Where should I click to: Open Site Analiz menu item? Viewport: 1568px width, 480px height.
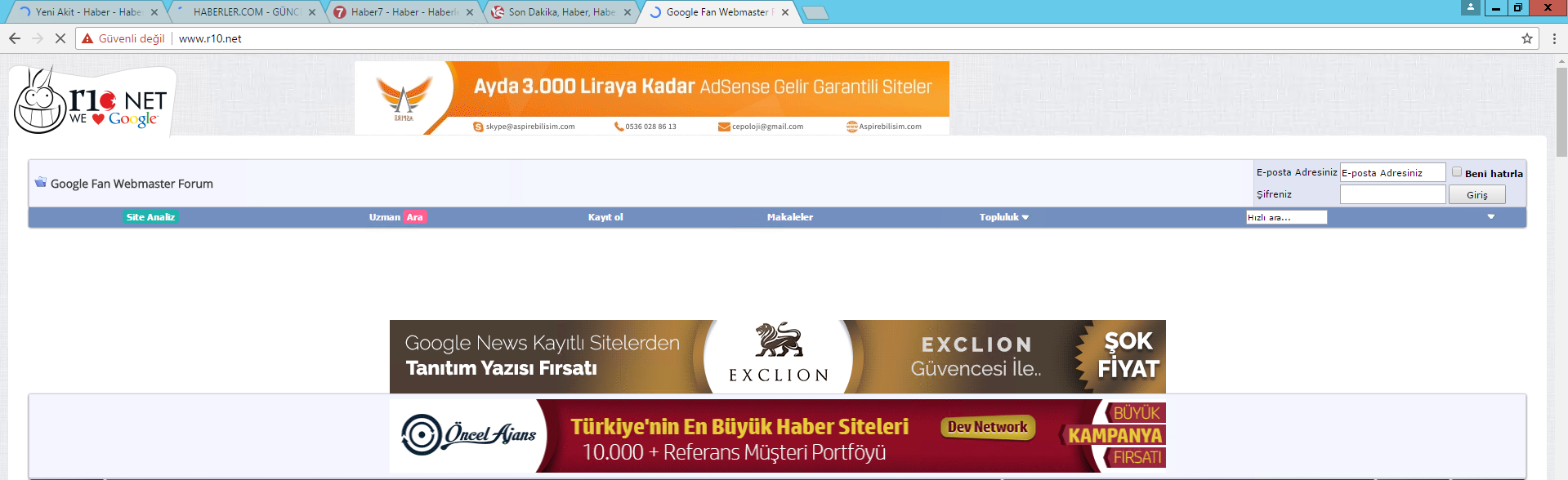click(x=150, y=217)
